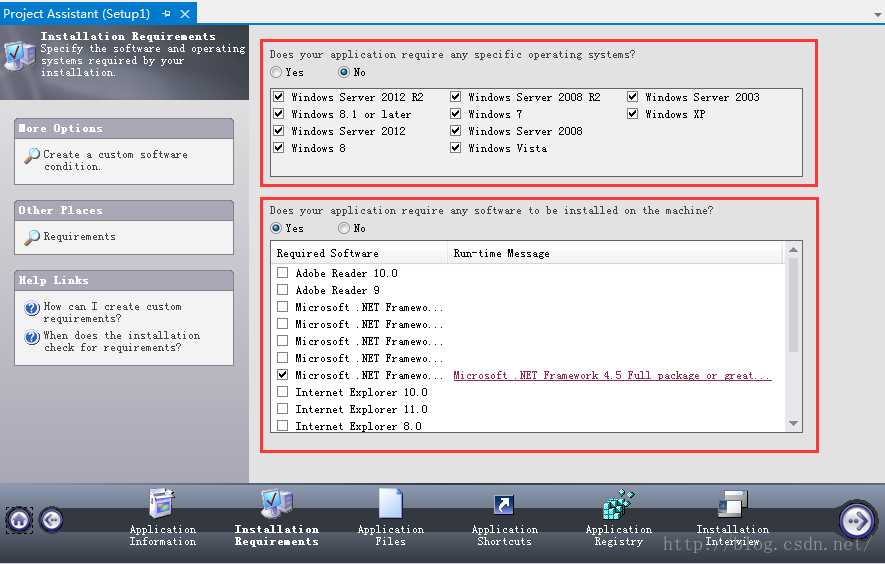The image size is (885, 564).
Task: Click the Application Files label
Action: tap(391, 535)
